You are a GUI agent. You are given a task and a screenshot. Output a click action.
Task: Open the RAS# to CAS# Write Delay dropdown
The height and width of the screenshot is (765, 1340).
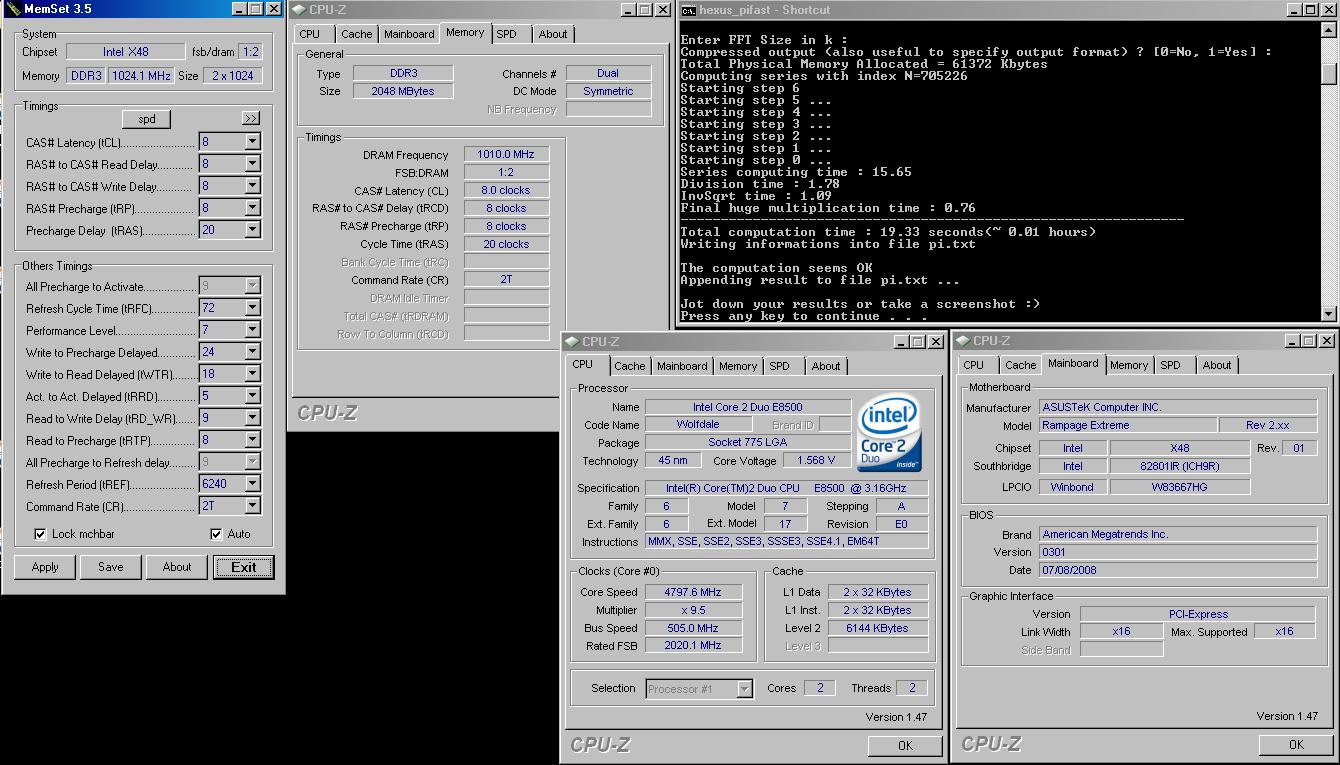(252, 186)
